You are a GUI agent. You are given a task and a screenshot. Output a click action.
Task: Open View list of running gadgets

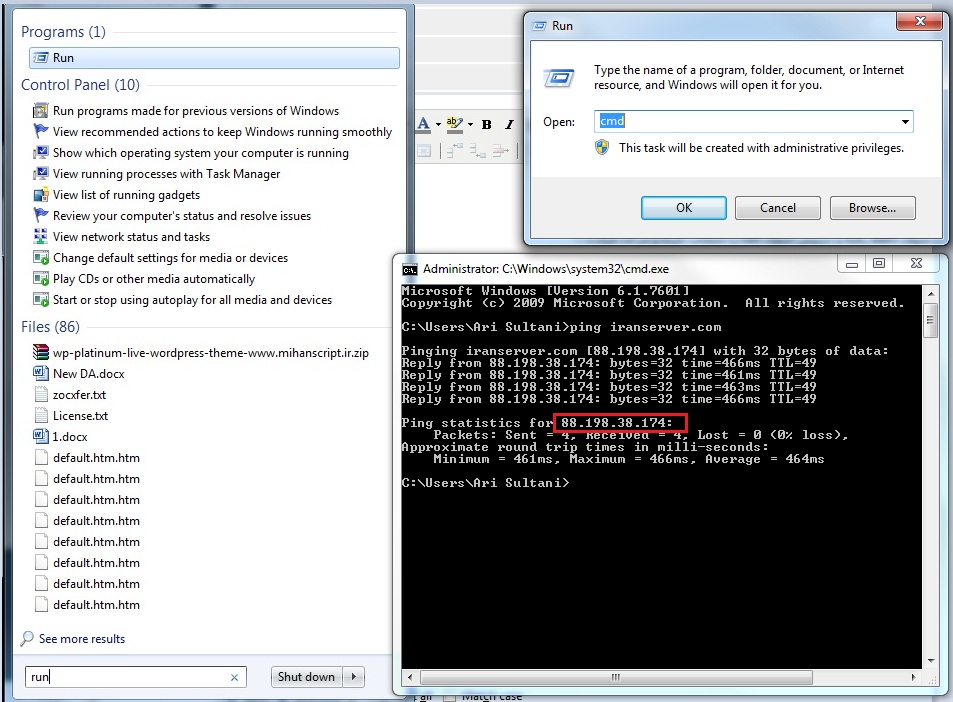[117, 195]
